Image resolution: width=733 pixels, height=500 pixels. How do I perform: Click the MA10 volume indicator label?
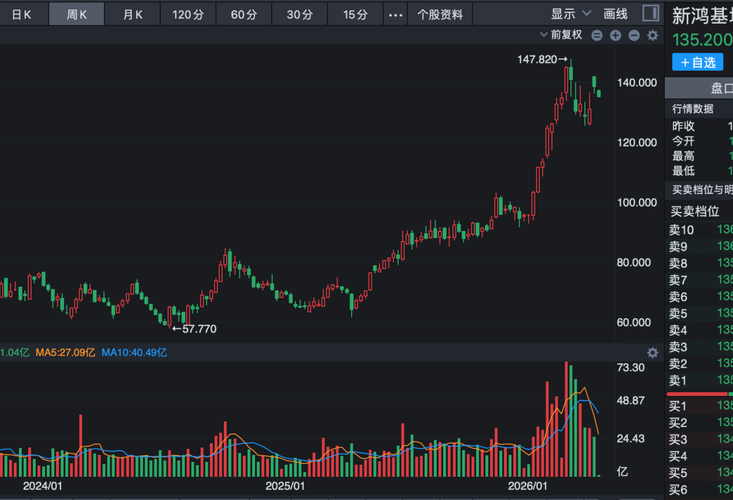tap(134, 353)
